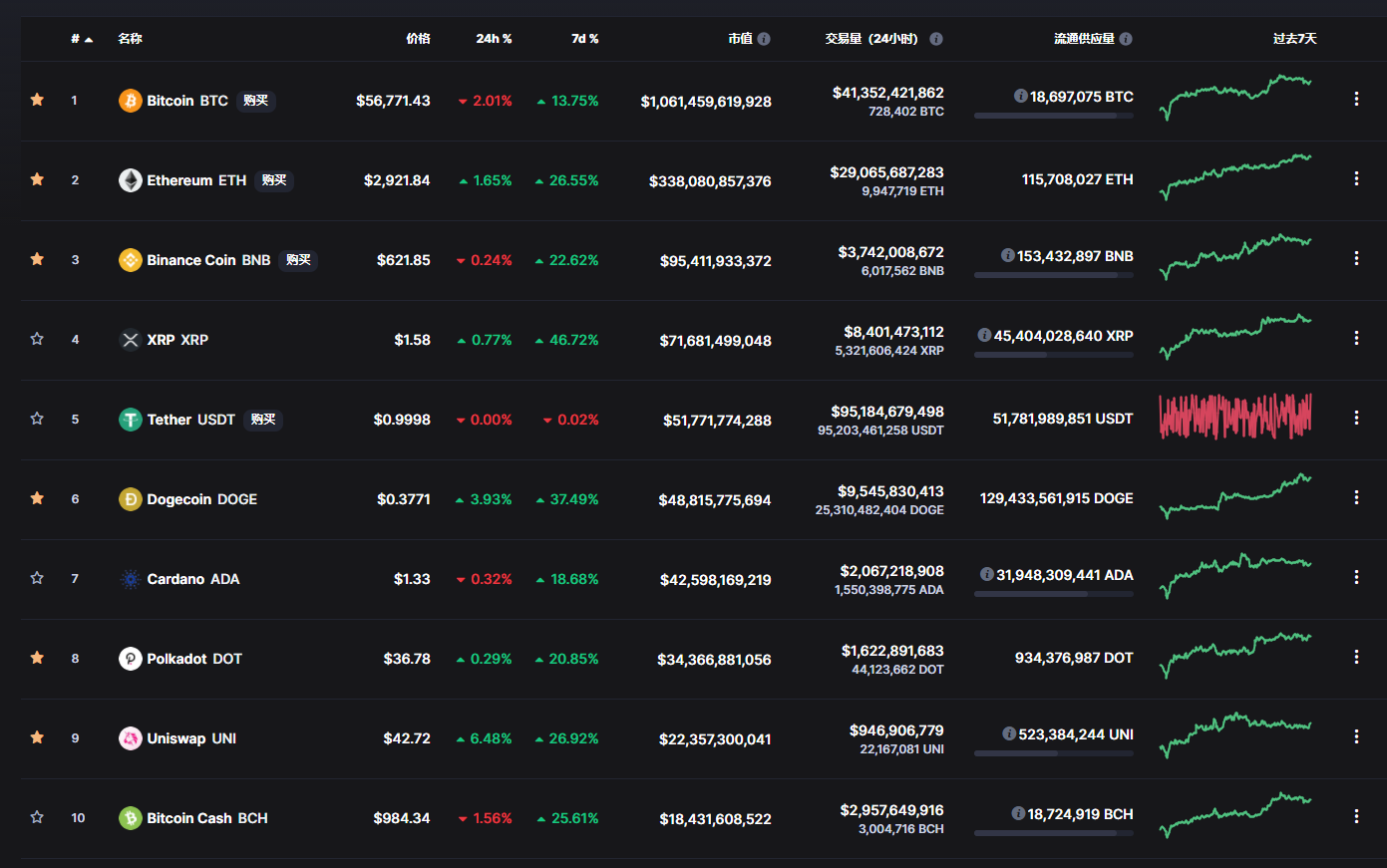Open the three-dot menu for Binance Coin row
Image resolution: width=1387 pixels, height=868 pixels.
[1356, 258]
